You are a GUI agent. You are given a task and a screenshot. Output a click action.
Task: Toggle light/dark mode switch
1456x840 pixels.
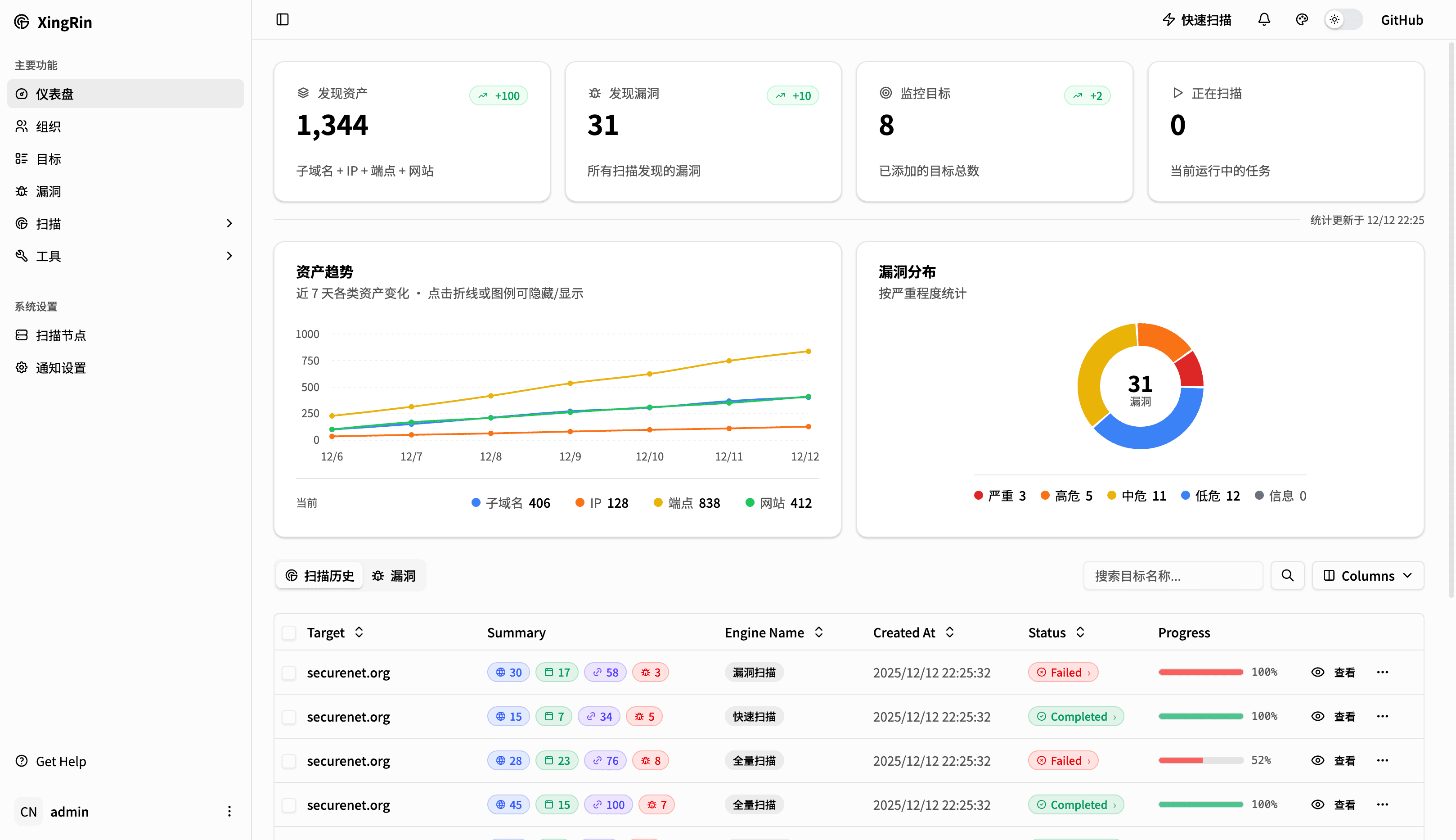[1343, 20]
